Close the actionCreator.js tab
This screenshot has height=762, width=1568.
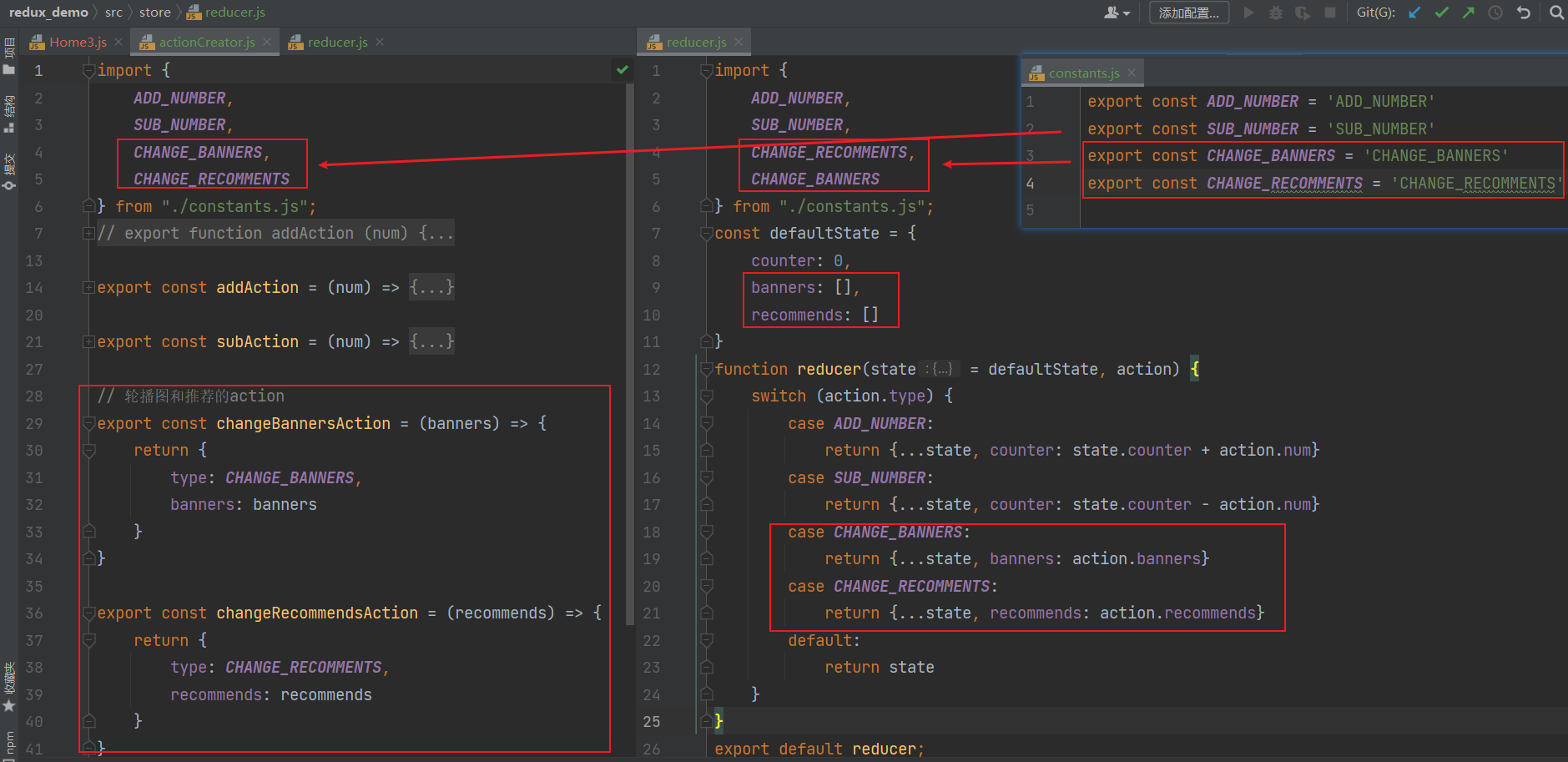pyautogui.click(x=267, y=42)
